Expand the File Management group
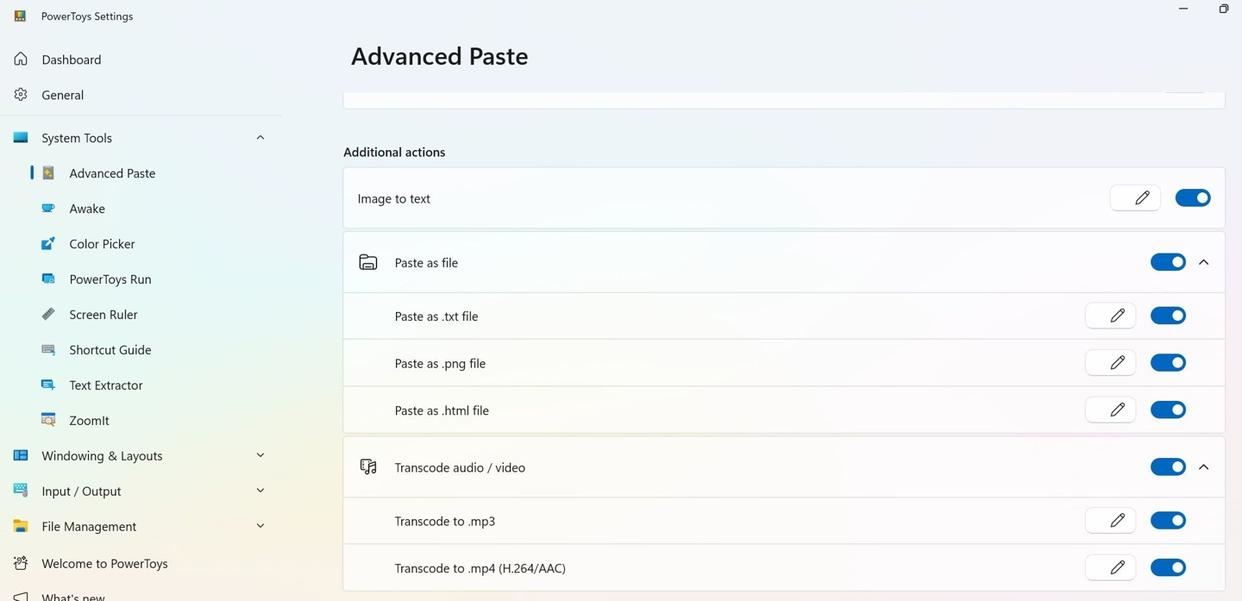 click(260, 526)
